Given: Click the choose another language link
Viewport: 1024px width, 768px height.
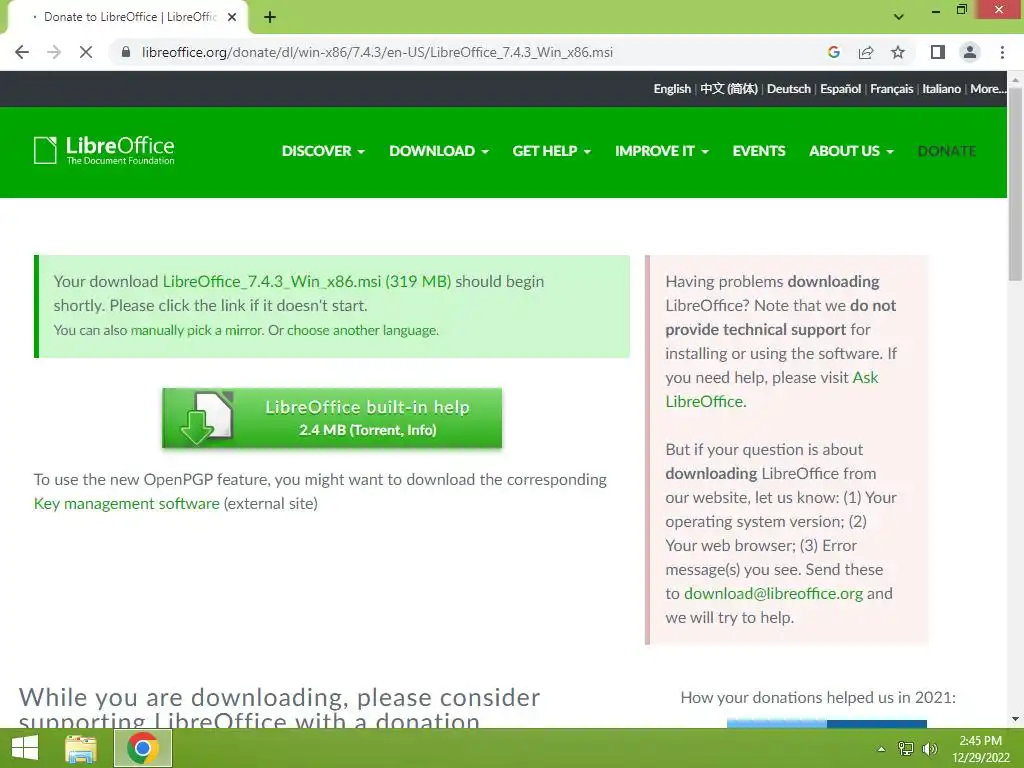Looking at the screenshot, I should (x=362, y=330).
